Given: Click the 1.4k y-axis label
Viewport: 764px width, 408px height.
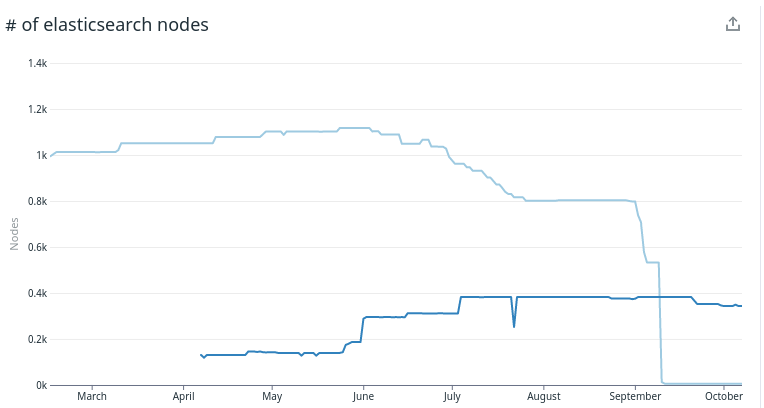Looking at the screenshot, I should click(38, 63).
